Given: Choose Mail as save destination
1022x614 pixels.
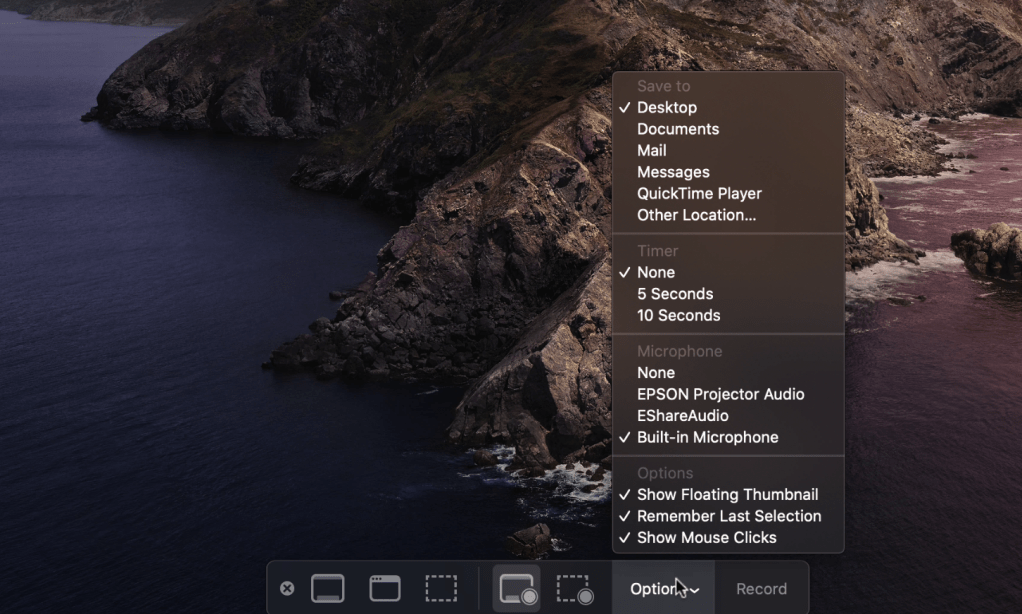Looking at the screenshot, I should click(x=651, y=150).
